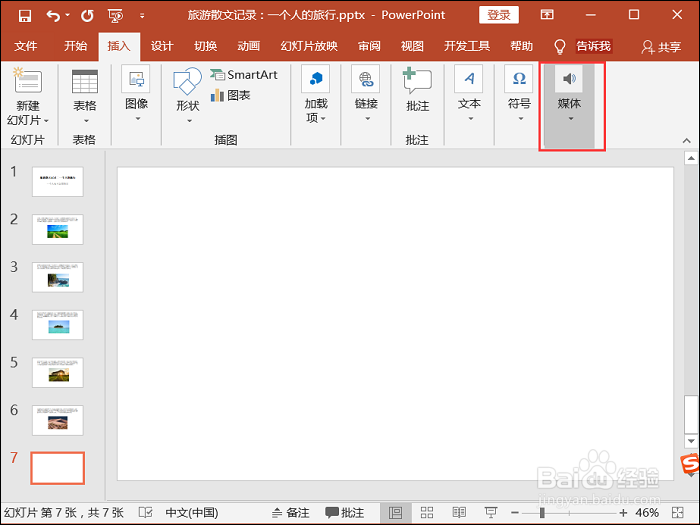Fit slide to current window icon
The height and width of the screenshot is (525, 700).
pos(678,512)
